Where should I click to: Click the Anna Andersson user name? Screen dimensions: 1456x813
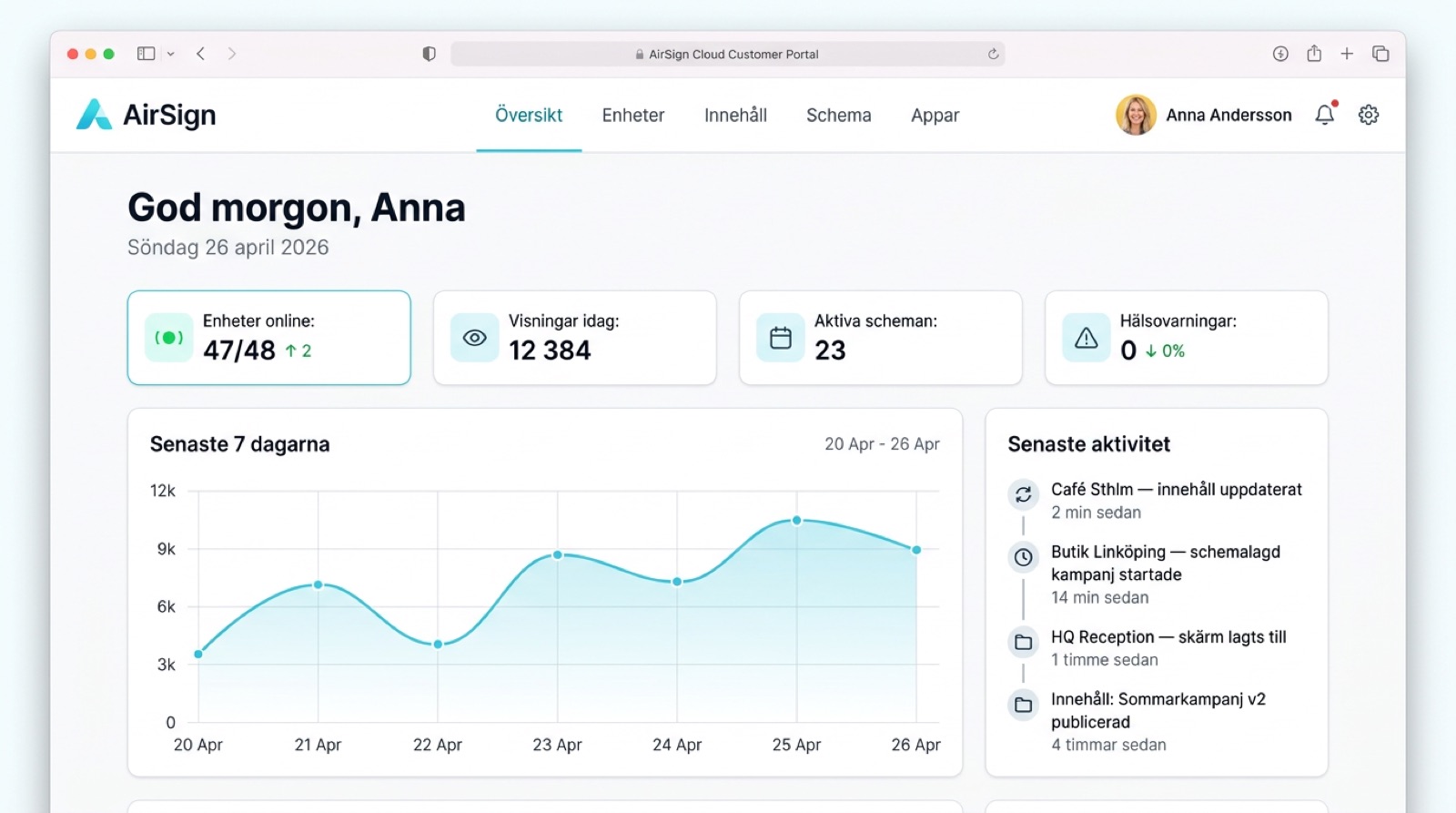pos(1228,115)
